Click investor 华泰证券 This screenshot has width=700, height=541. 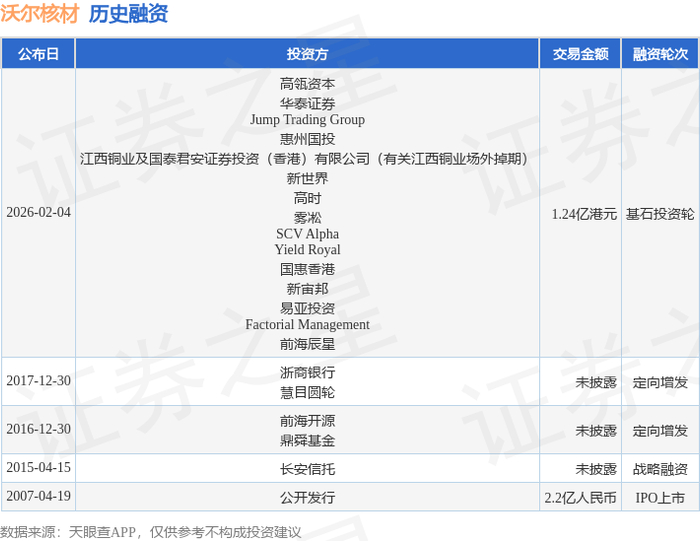tap(307, 104)
